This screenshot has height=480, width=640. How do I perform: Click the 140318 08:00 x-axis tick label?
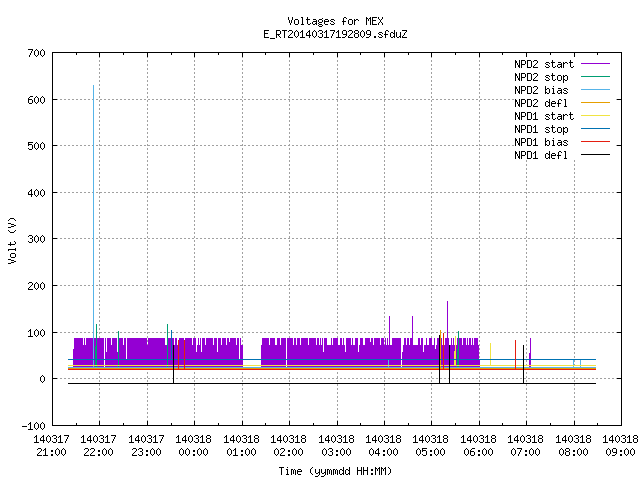coord(573,446)
